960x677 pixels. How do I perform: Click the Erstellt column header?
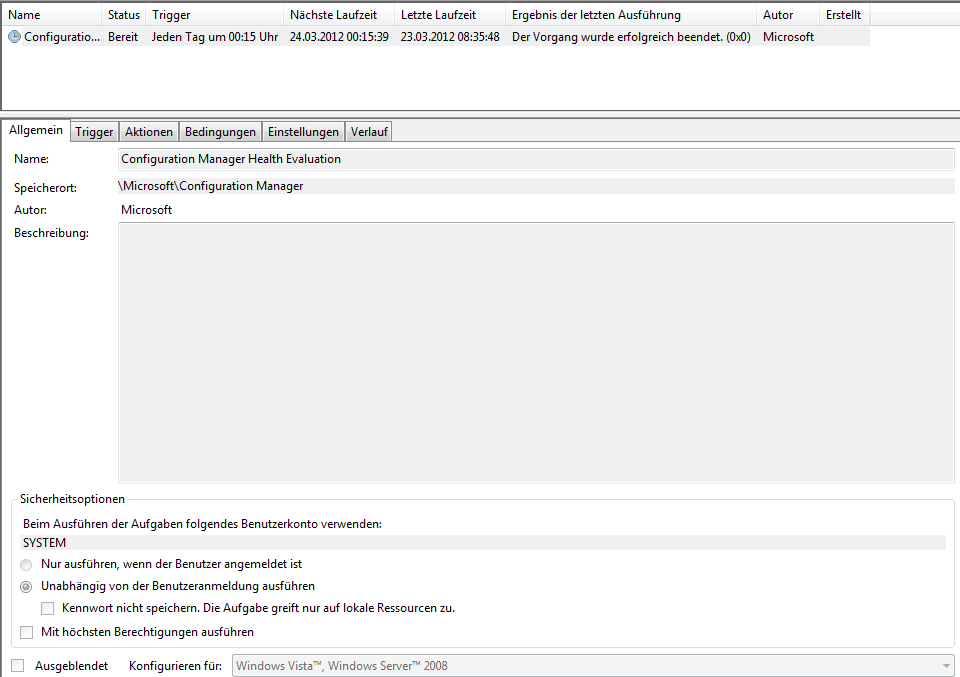pos(844,15)
